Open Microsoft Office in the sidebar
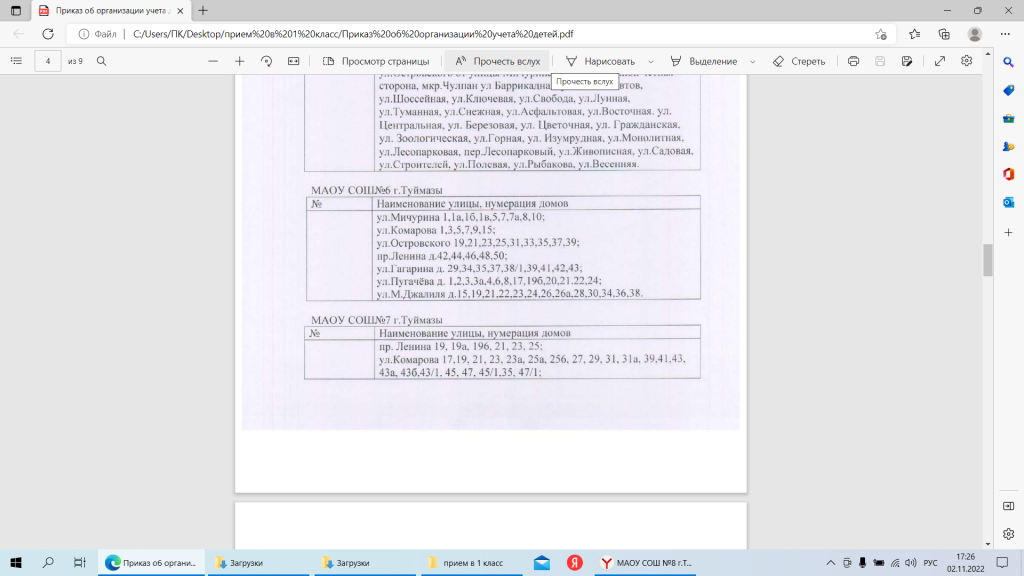 coord(1008,174)
